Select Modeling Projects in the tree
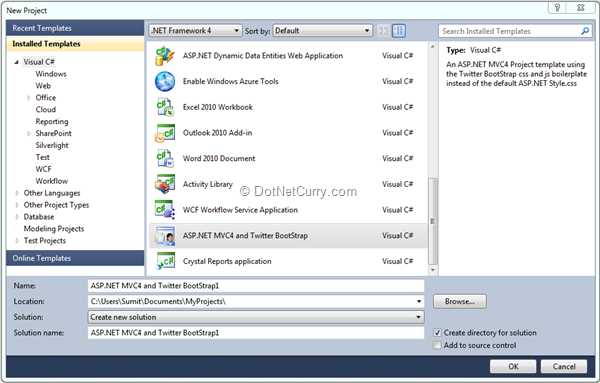 click(x=54, y=229)
